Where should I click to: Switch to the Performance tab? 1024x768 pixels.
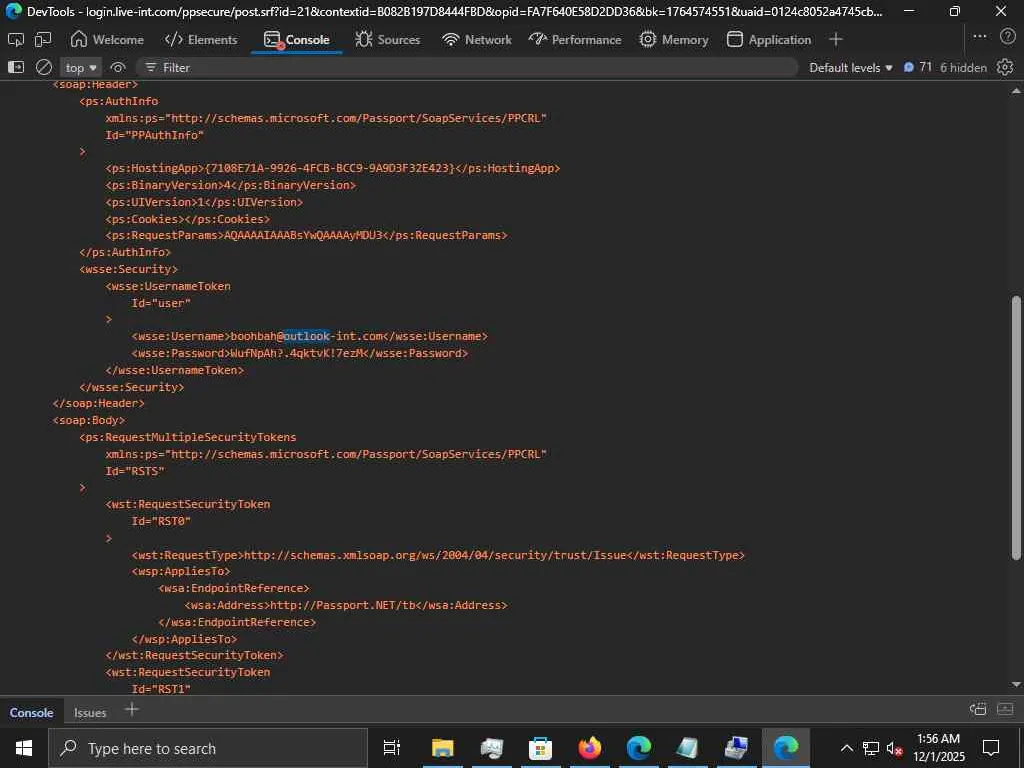tap(575, 40)
